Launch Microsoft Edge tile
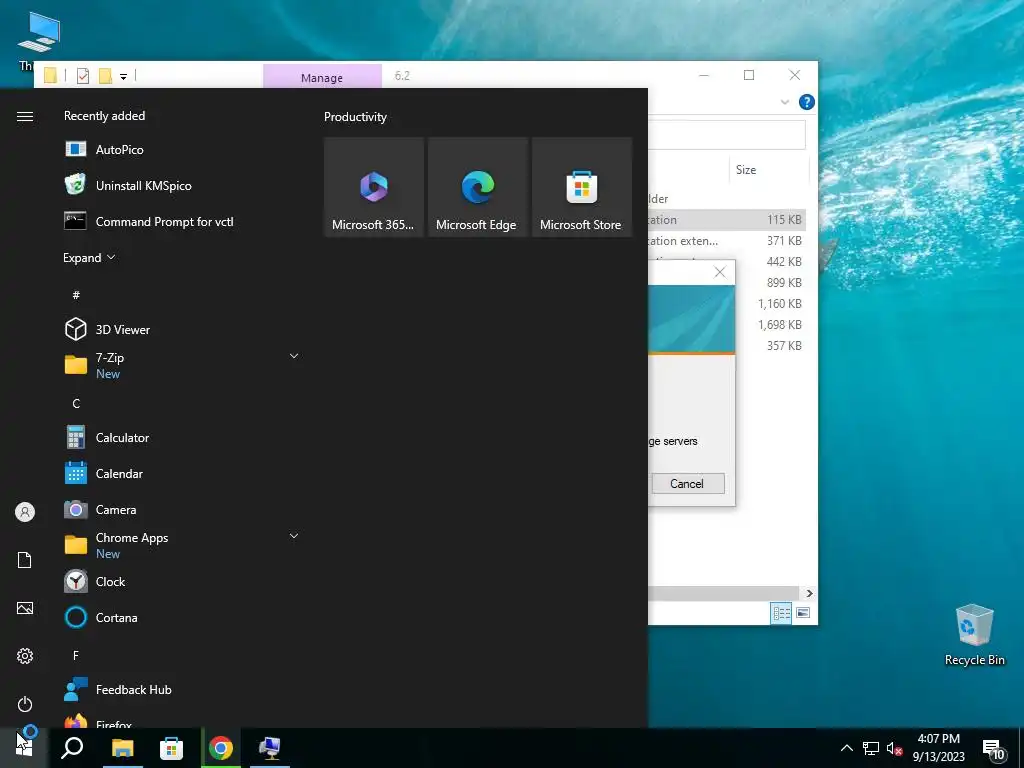The width and height of the screenshot is (1024, 768). tap(477, 187)
